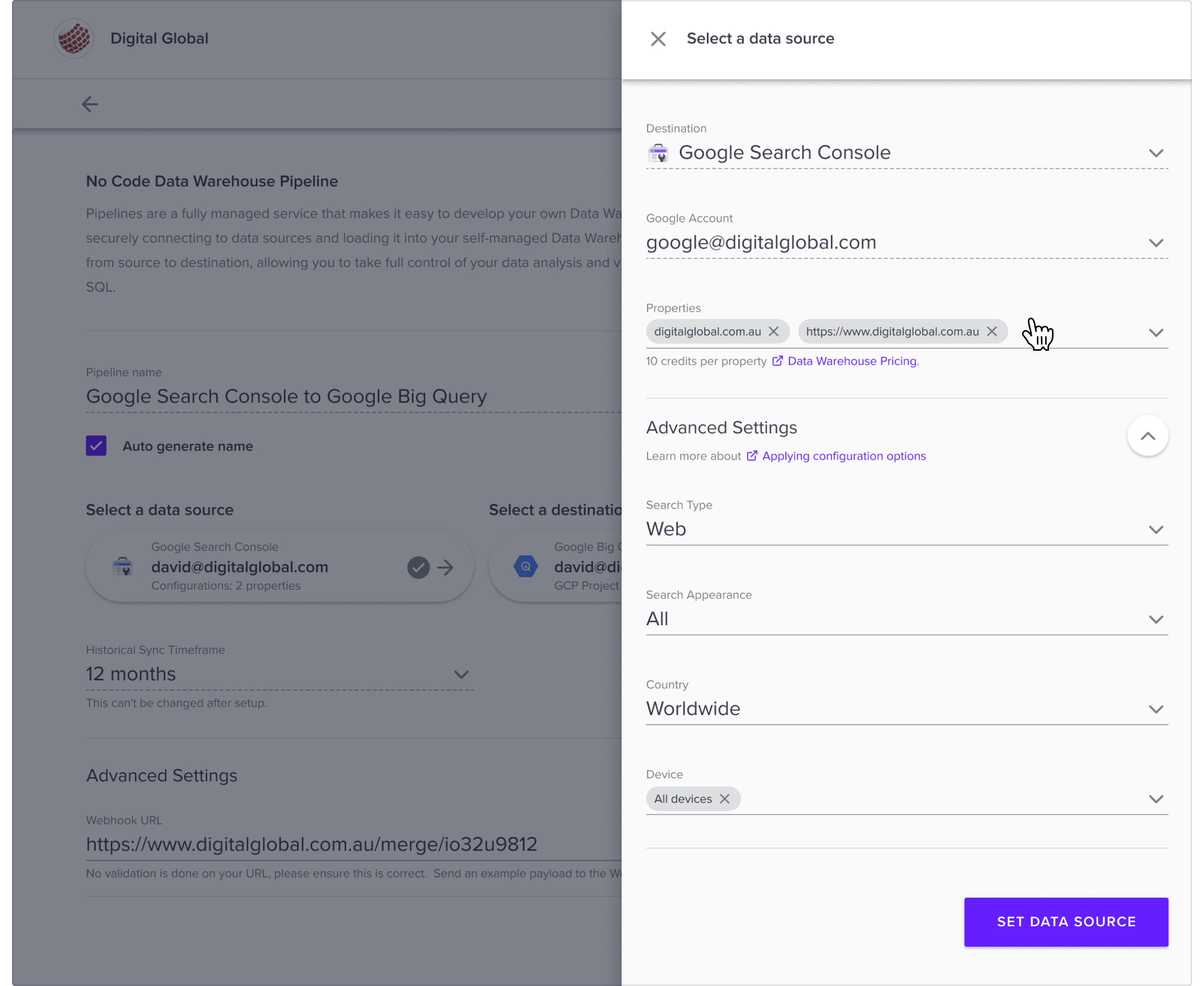Open the Historical Sync Timeframe dropdown

pos(279,674)
